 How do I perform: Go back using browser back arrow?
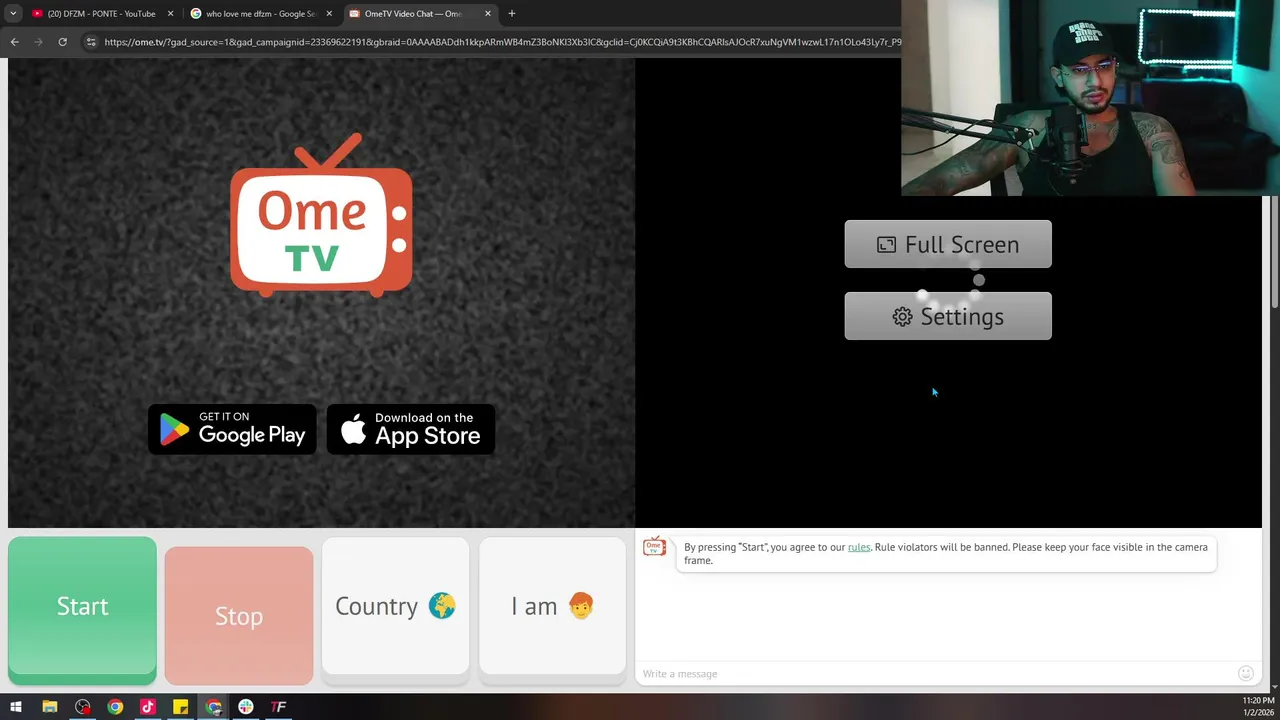tap(14, 42)
